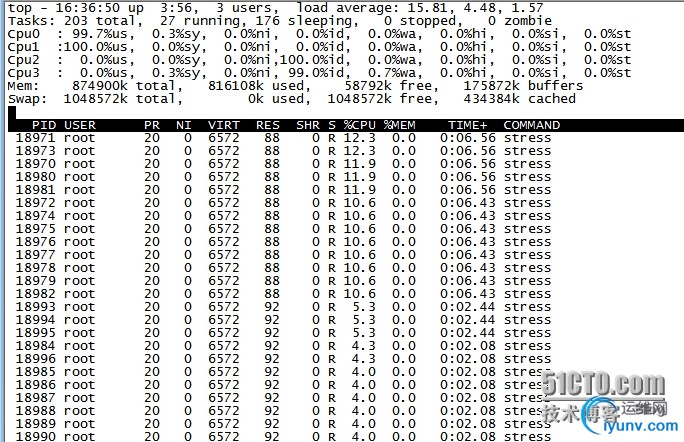Click the TIME+ column header

click(x=468, y=125)
